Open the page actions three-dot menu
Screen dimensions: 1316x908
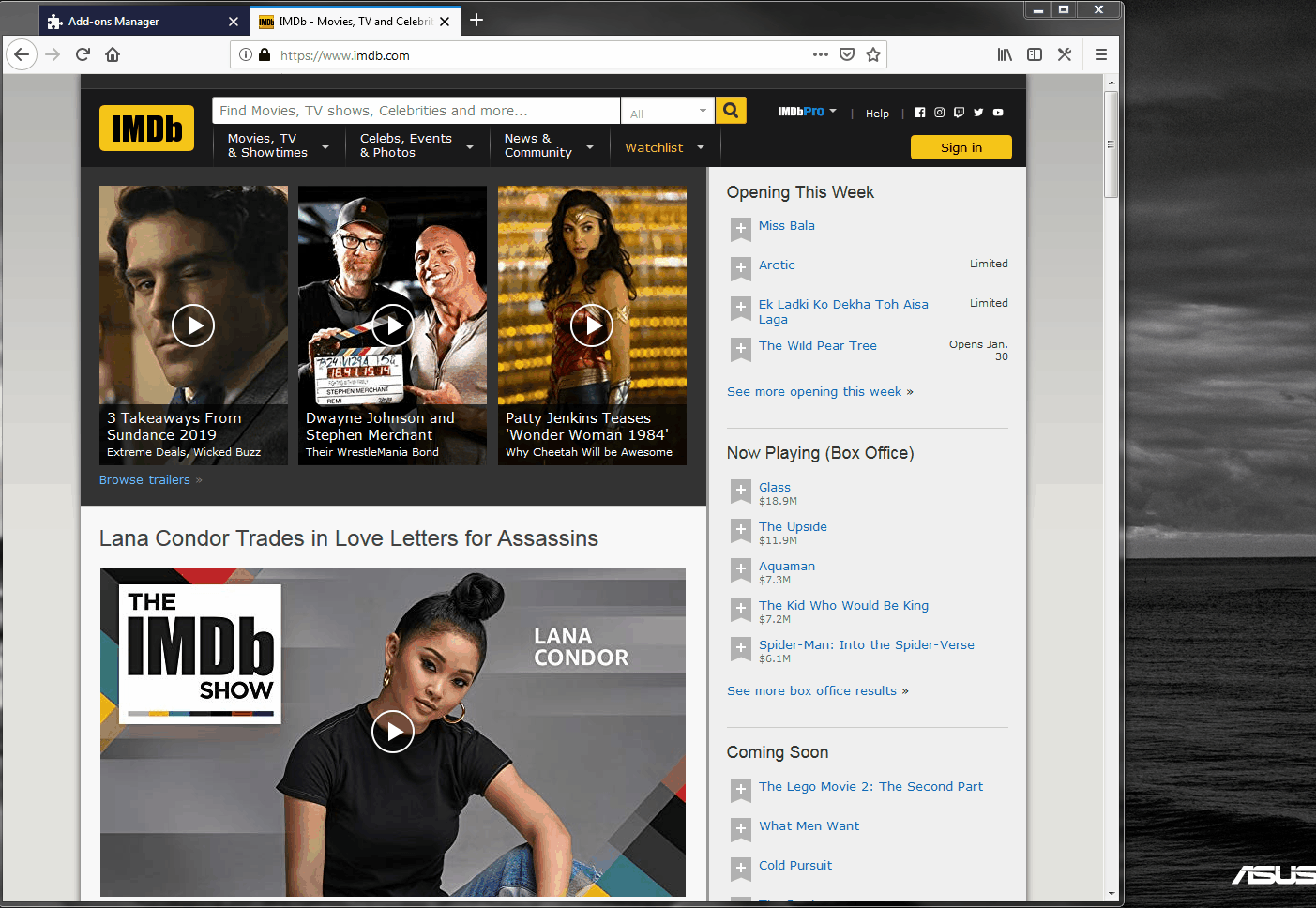(821, 54)
